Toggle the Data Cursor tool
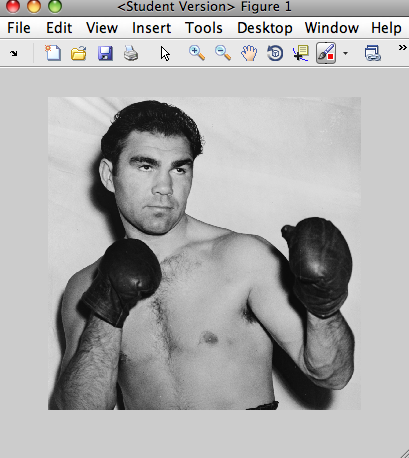This screenshot has height=458, width=409. [x=301, y=53]
